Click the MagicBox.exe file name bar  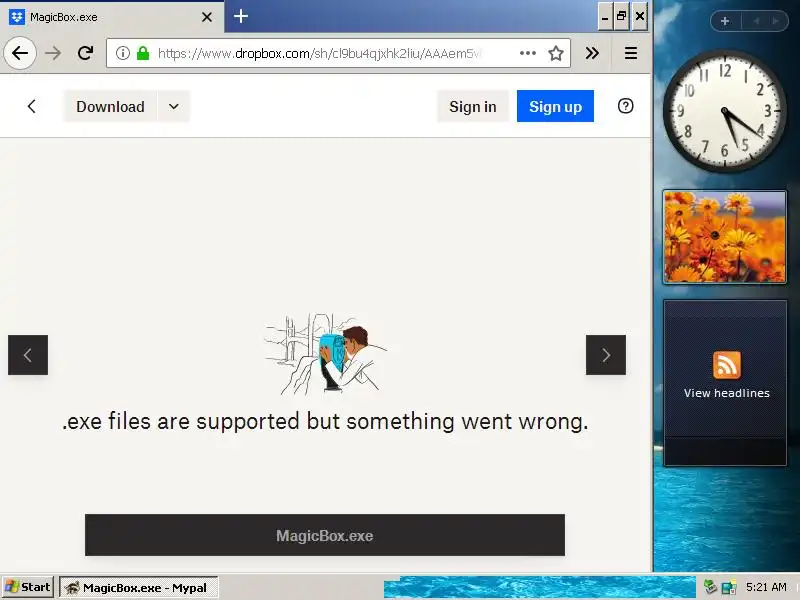[x=324, y=535]
